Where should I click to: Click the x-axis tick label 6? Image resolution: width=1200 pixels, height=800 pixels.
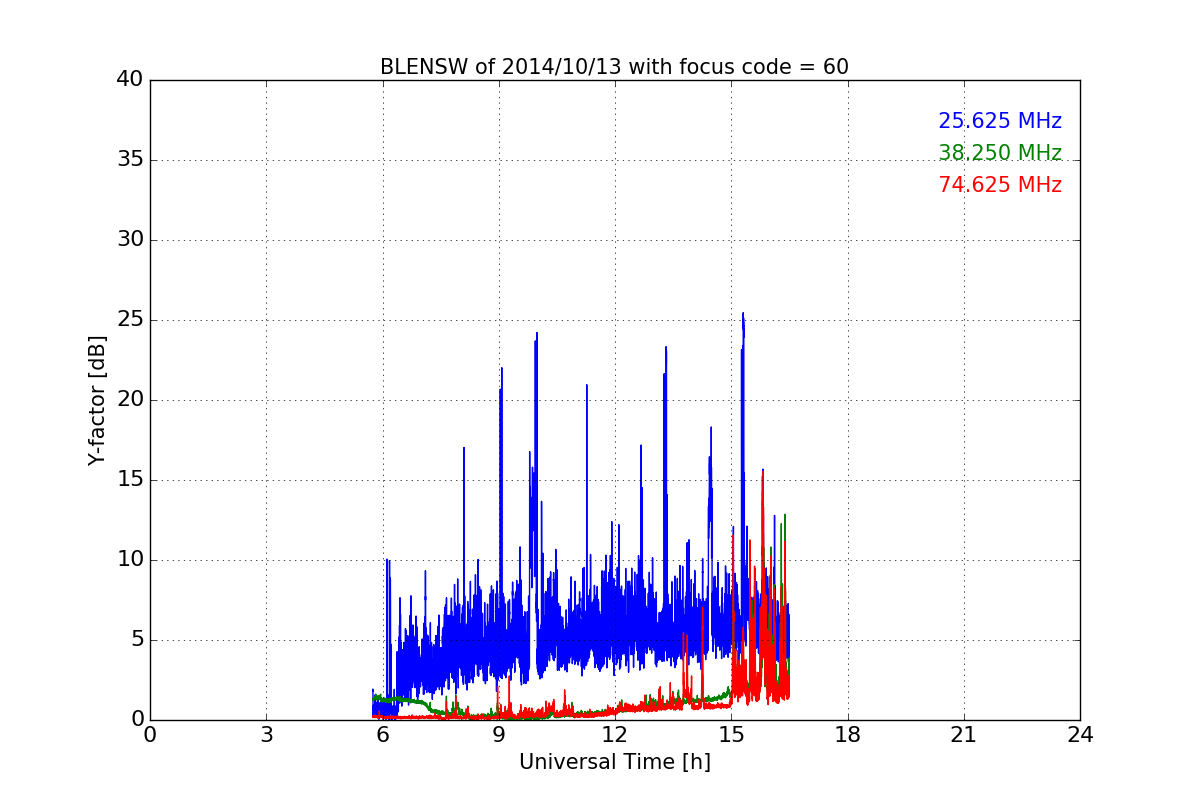click(x=382, y=735)
